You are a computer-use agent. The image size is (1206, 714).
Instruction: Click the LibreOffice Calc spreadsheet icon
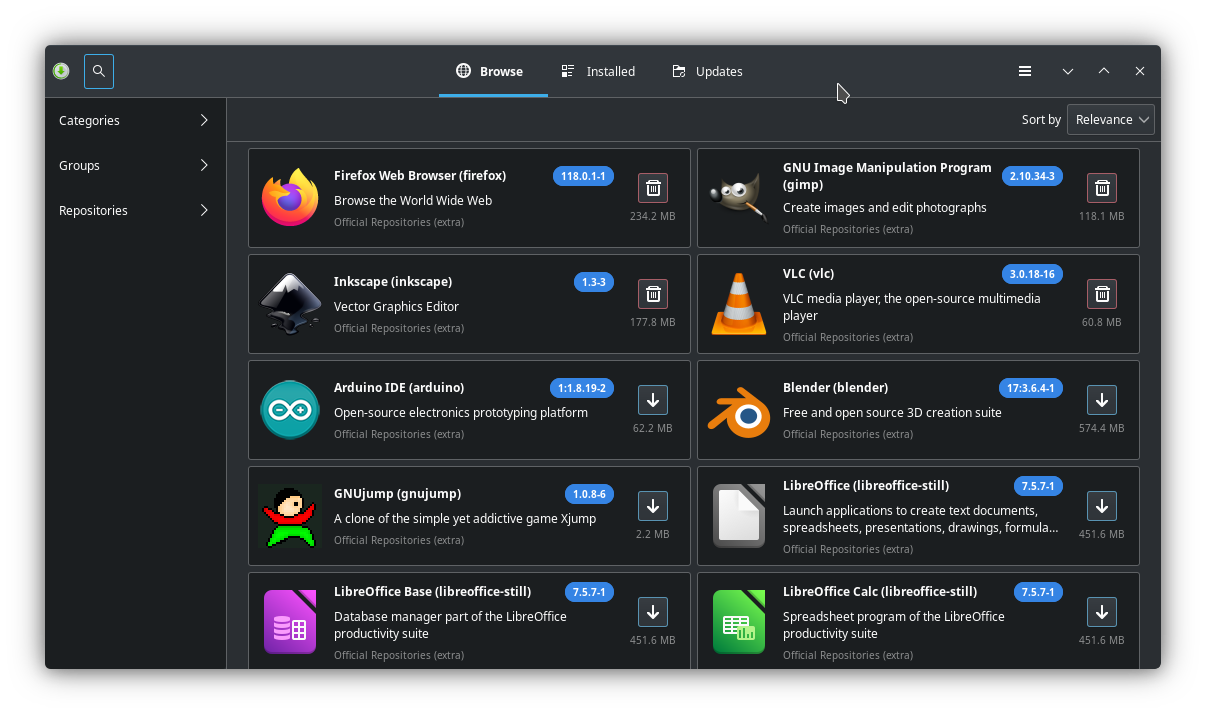[739, 622]
